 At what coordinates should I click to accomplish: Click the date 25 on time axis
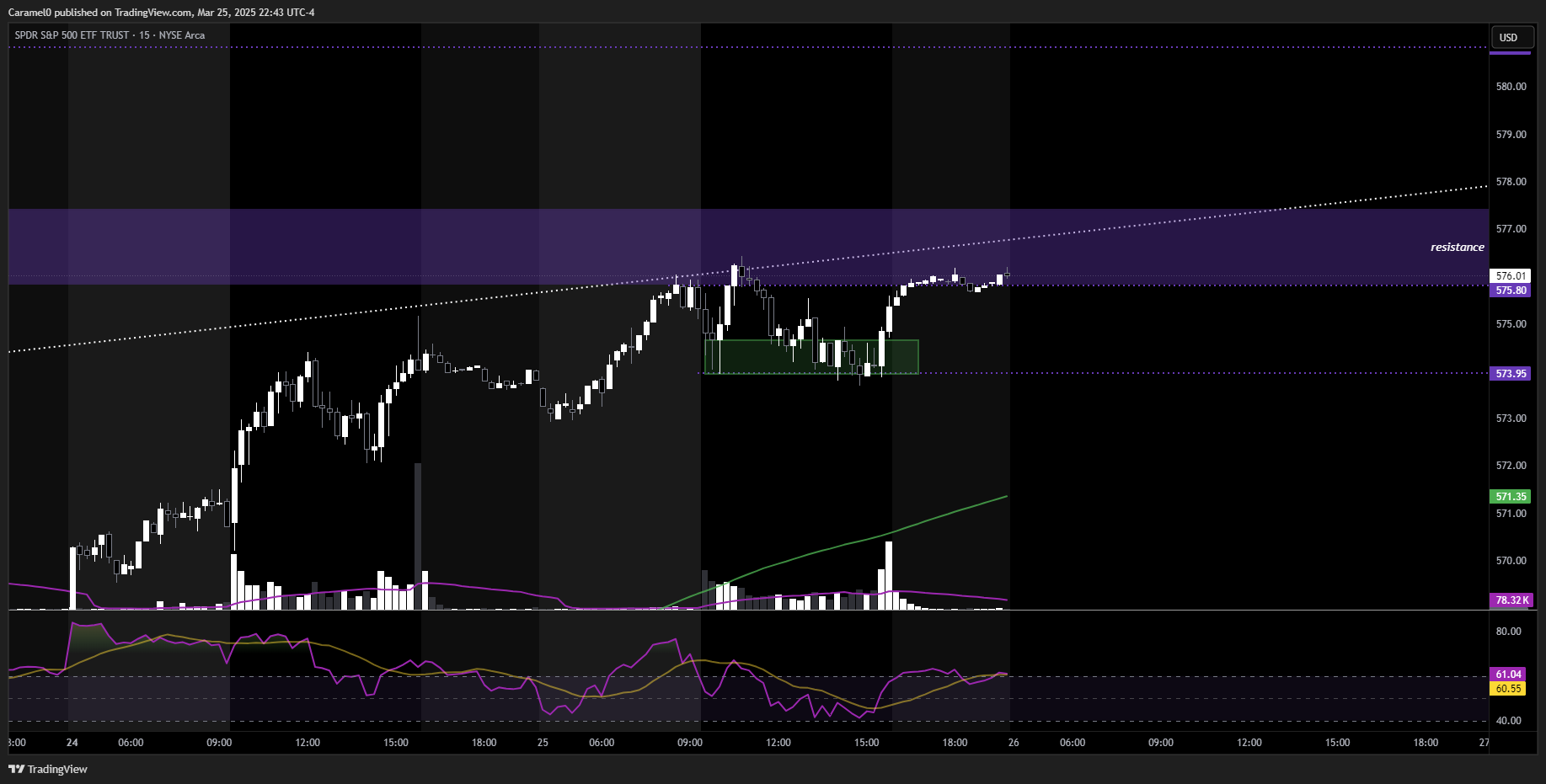543,743
